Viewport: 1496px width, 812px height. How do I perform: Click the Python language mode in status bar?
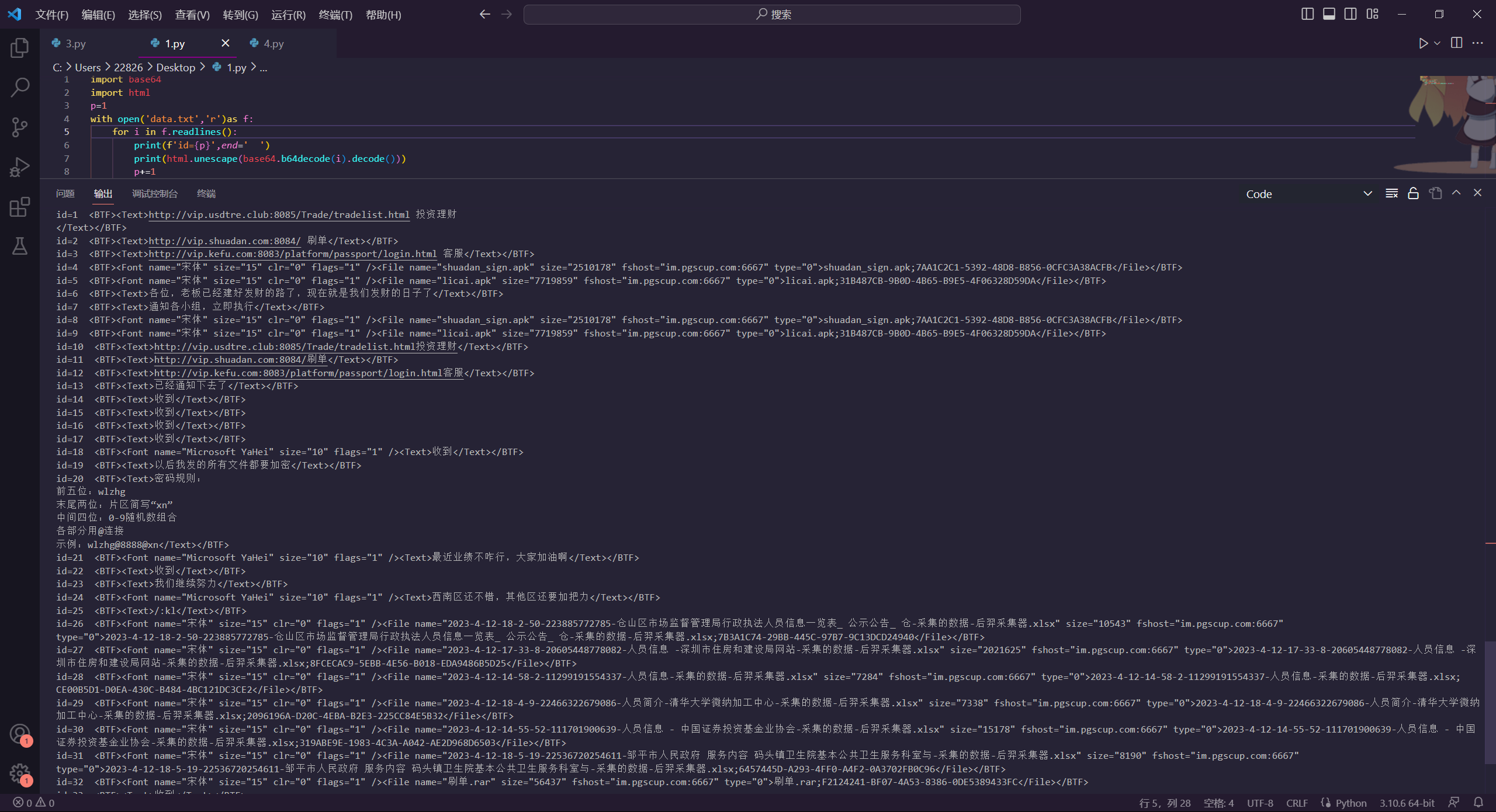1350,803
